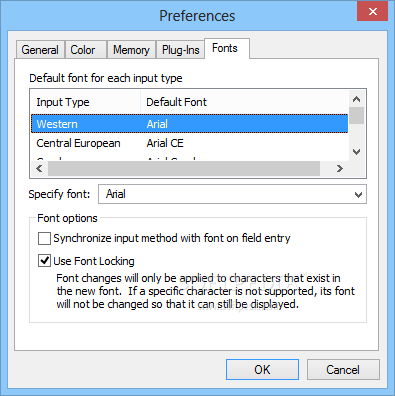
Task: Click the Input Type column header
Action: 86,102
